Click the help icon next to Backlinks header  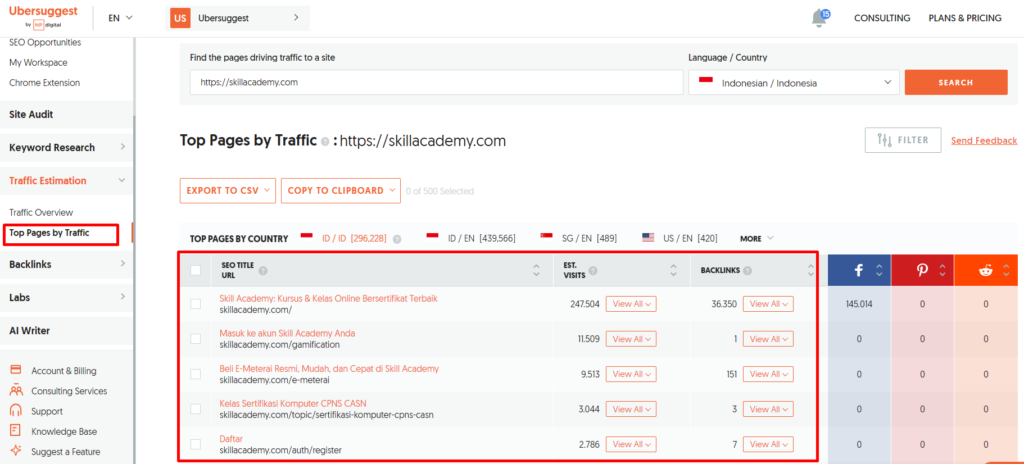(747, 270)
